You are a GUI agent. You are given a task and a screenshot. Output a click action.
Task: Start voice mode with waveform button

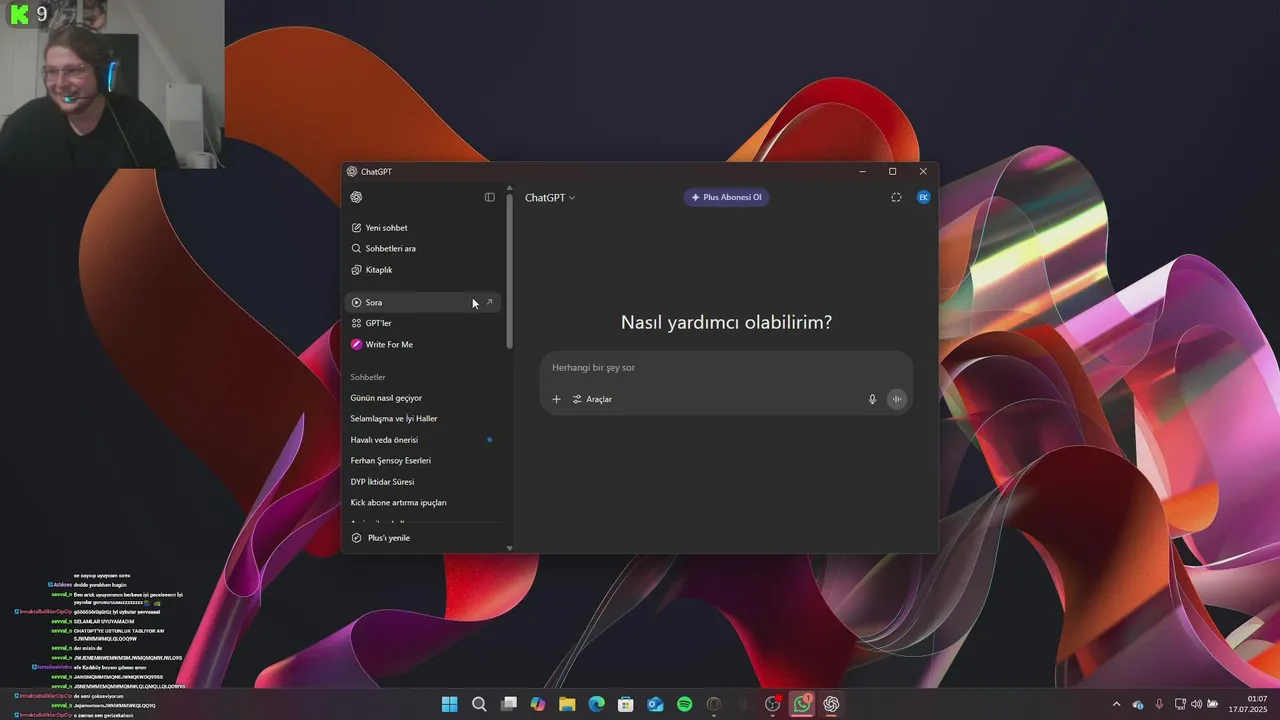pyautogui.click(x=897, y=399)
